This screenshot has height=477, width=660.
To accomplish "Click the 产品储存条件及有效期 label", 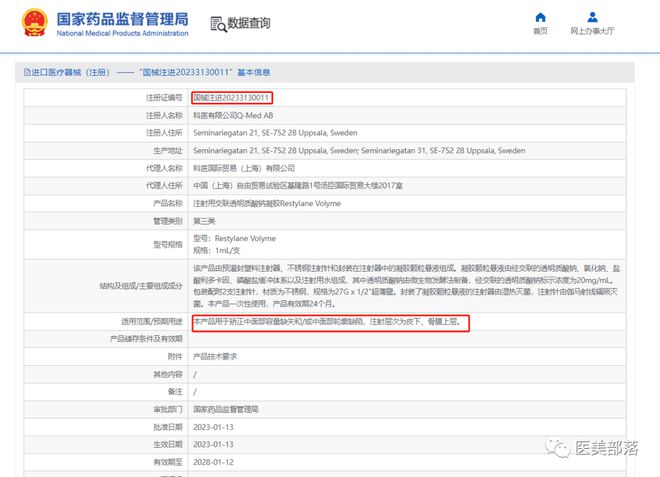I will pyautogui.click(x=146, y=339).
